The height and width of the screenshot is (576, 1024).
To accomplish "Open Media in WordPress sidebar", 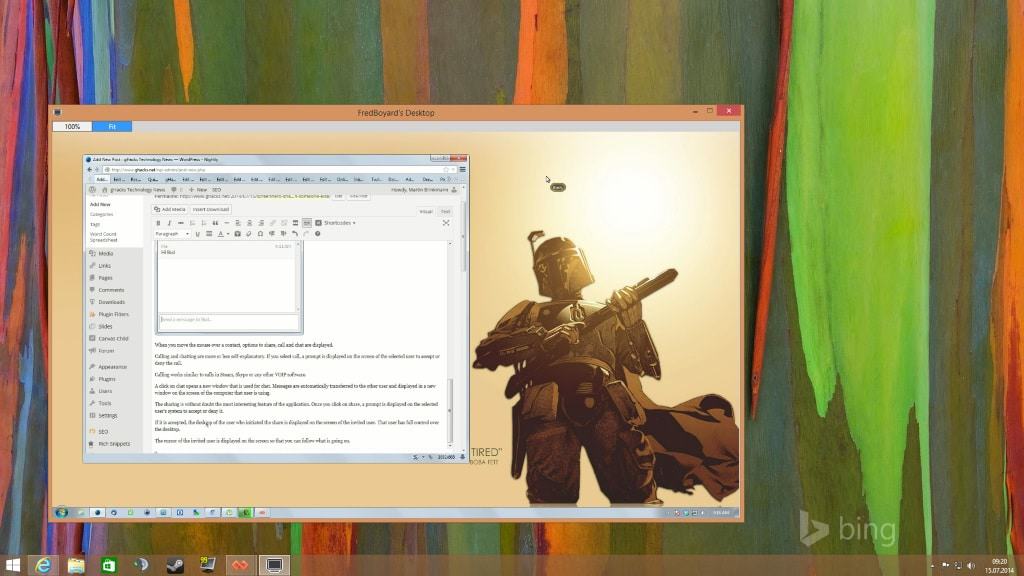I will point(106,253).
